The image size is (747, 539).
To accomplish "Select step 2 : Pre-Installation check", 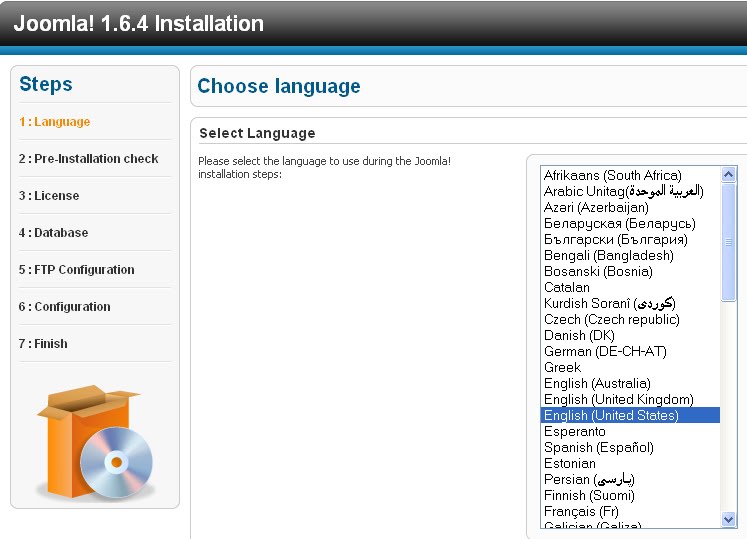I will pyautogui.click(x=88, y=159).
